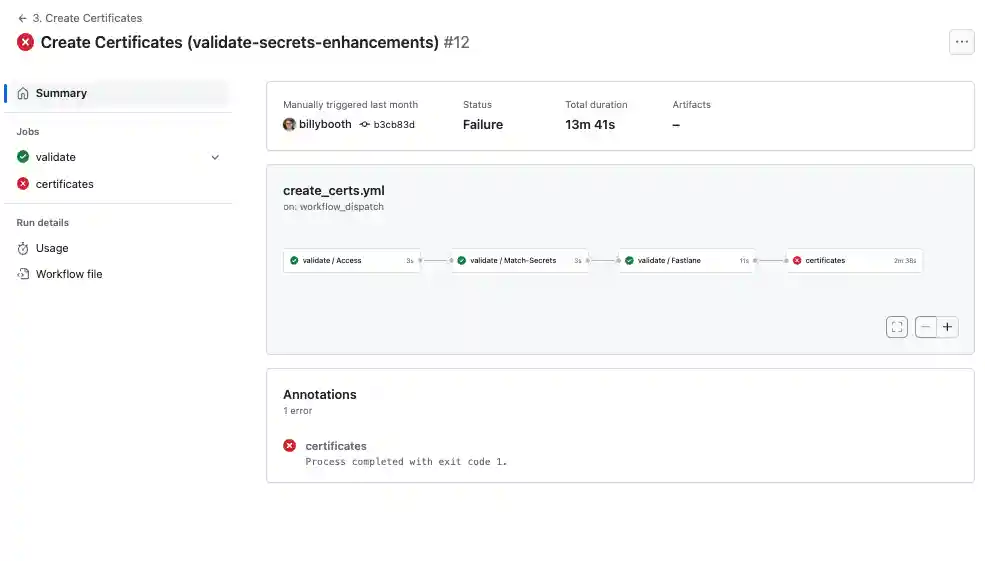
Task: Click 'on: workflow_dispatch' trigger text
Action: tap(334, 207)
